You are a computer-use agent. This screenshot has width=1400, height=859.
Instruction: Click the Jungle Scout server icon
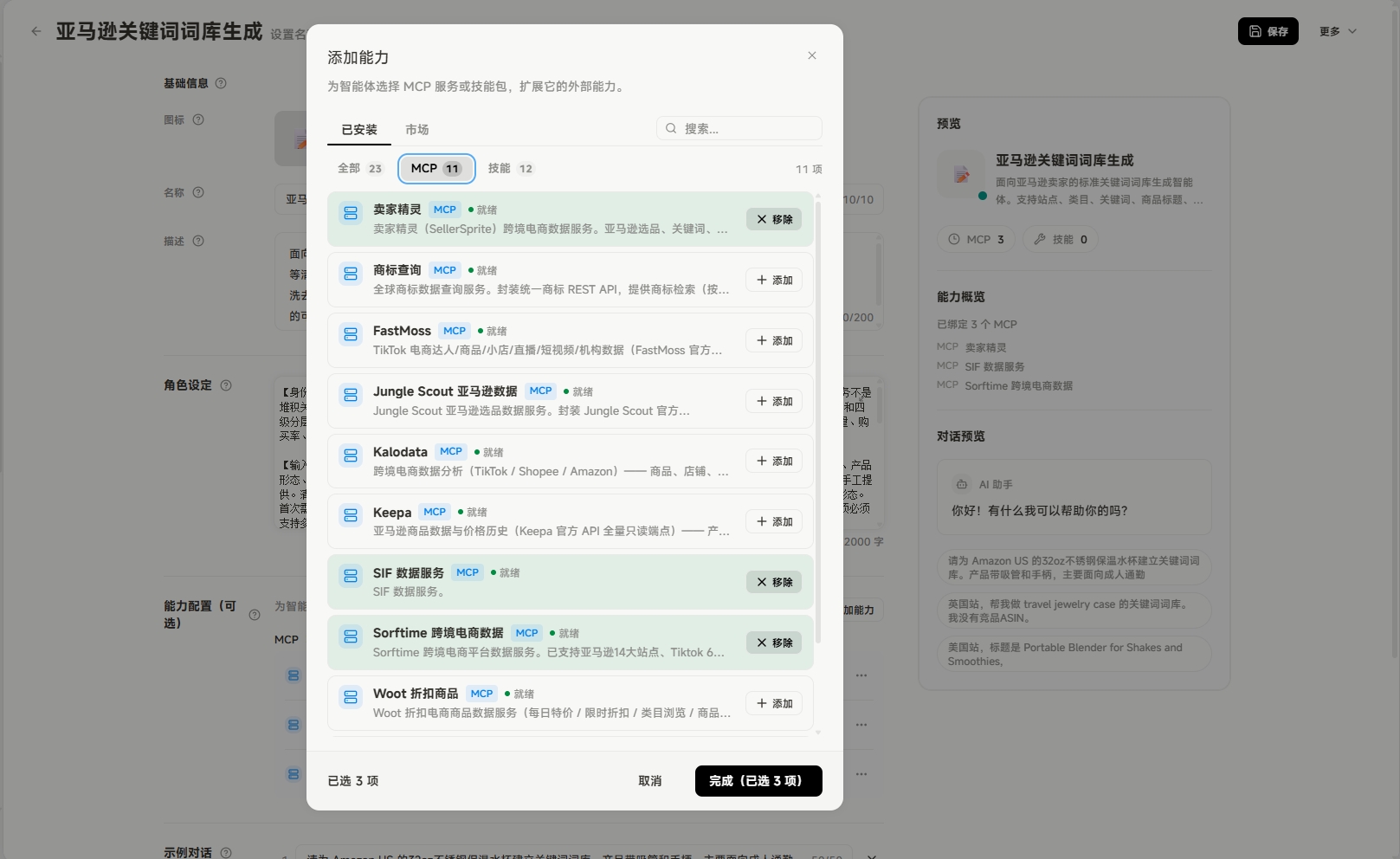(351, 395)
